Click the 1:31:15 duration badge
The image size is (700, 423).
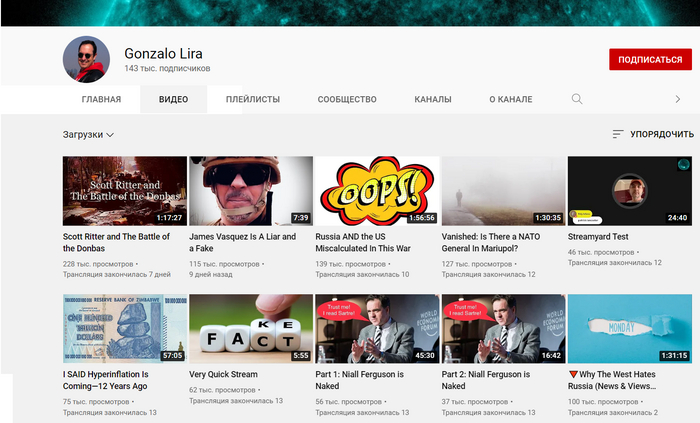pyautogui.click(x=675, y=356)
